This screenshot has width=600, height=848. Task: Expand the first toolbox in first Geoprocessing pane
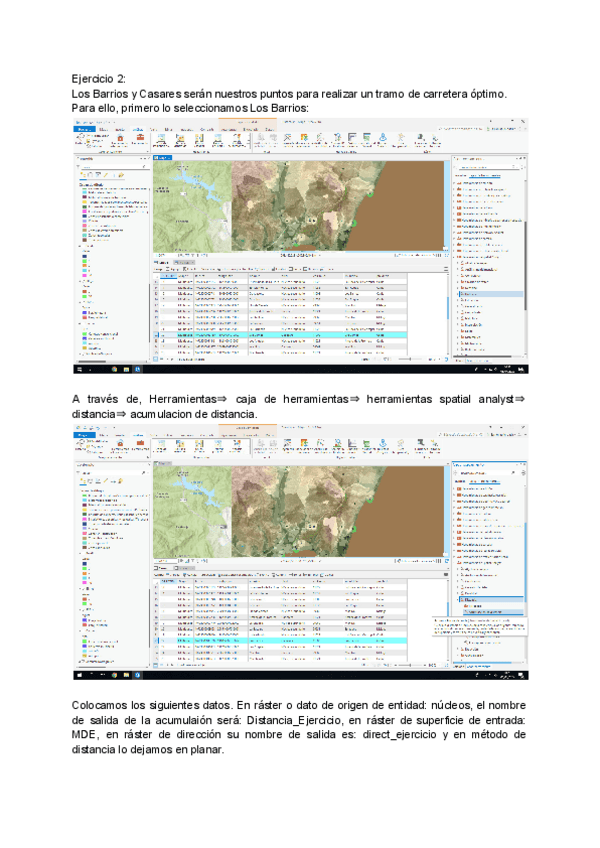coord(456,185)
